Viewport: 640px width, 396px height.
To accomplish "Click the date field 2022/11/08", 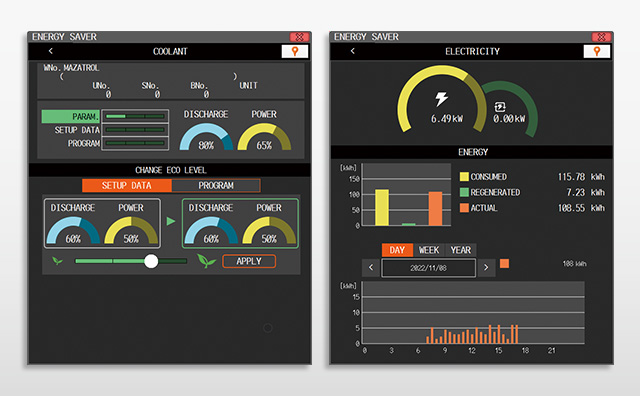I will point(429,268).
